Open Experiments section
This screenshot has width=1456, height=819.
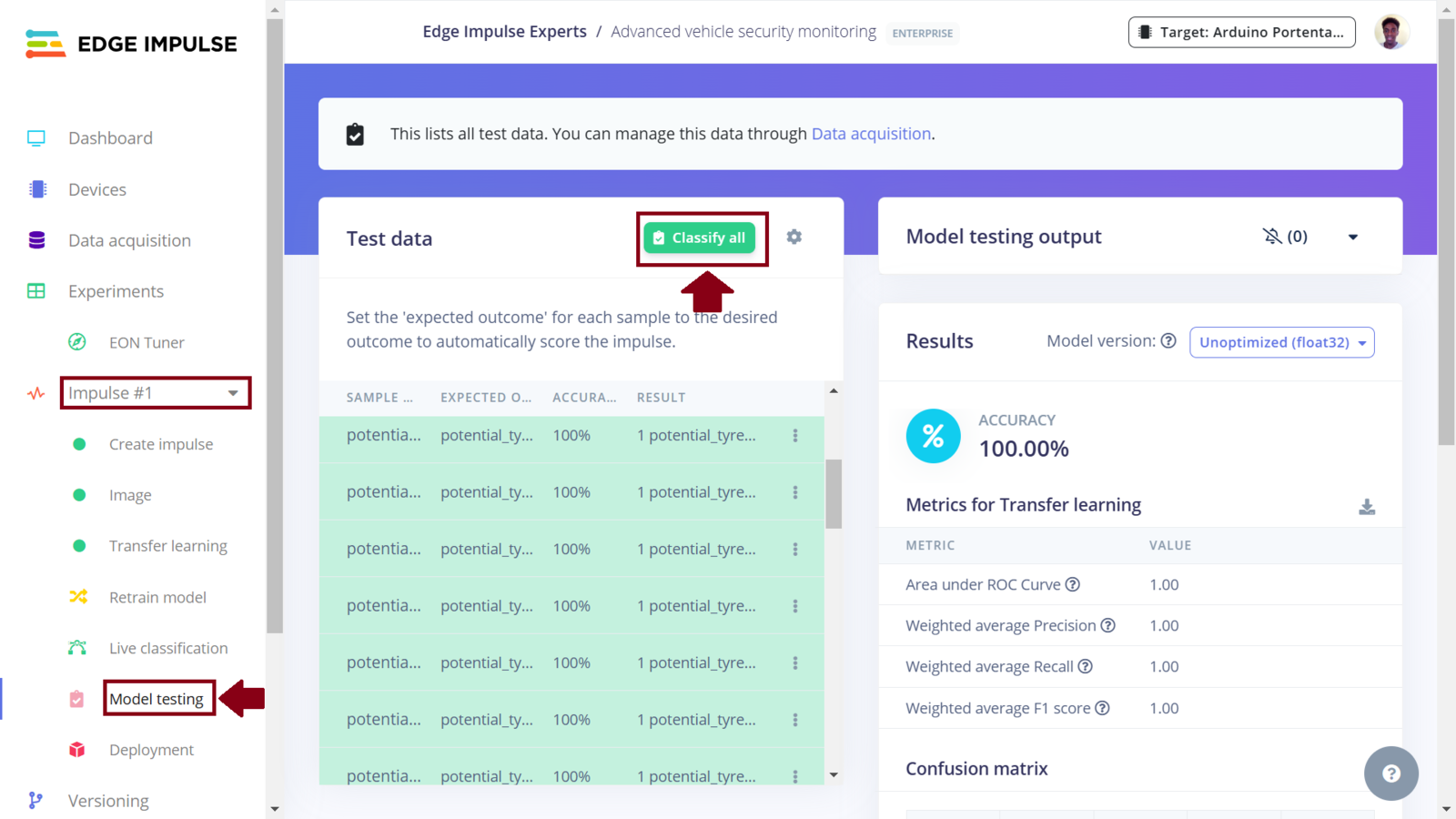116,291
